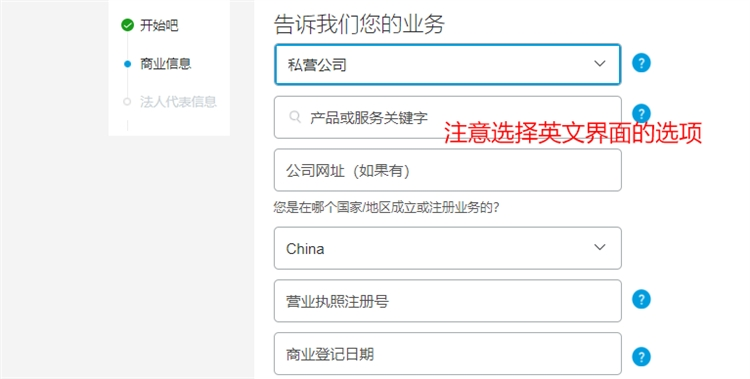The height and width of the screenshot is (379, 750).
Task: Click the help icon beside 商业登记日期 field
Action: point(641,357)
